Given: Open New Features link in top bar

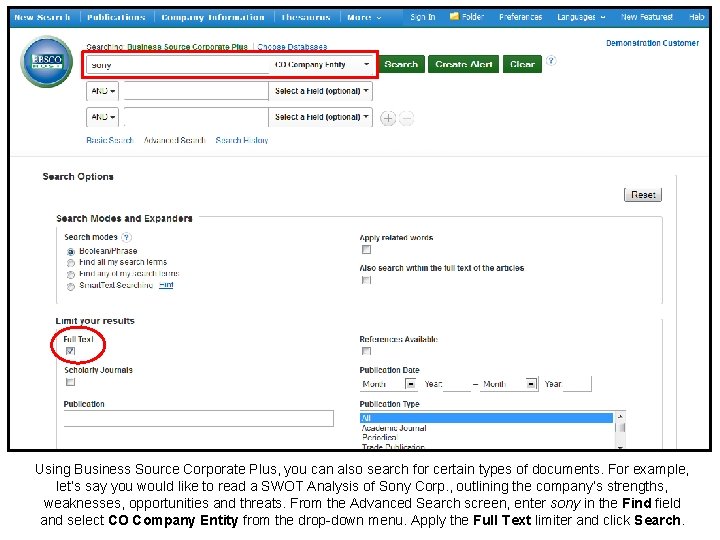Looking at the screenshot, I should [647, 17].
